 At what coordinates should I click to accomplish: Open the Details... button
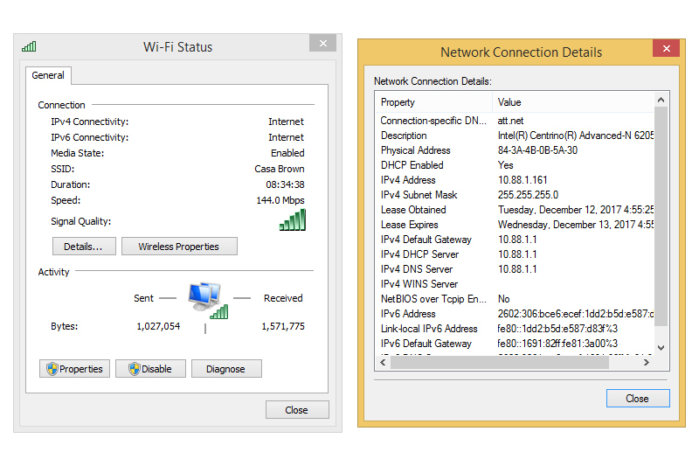coord(84,246)
